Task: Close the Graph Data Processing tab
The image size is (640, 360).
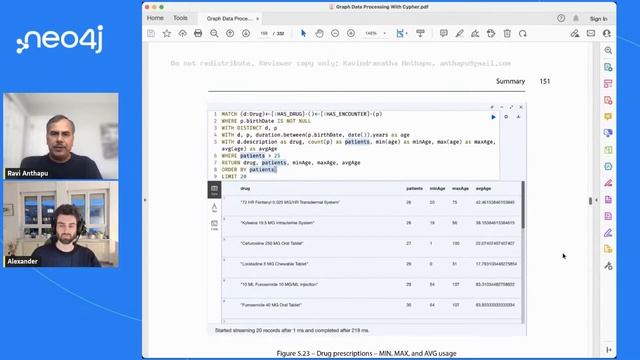Action: click(258, 19)
